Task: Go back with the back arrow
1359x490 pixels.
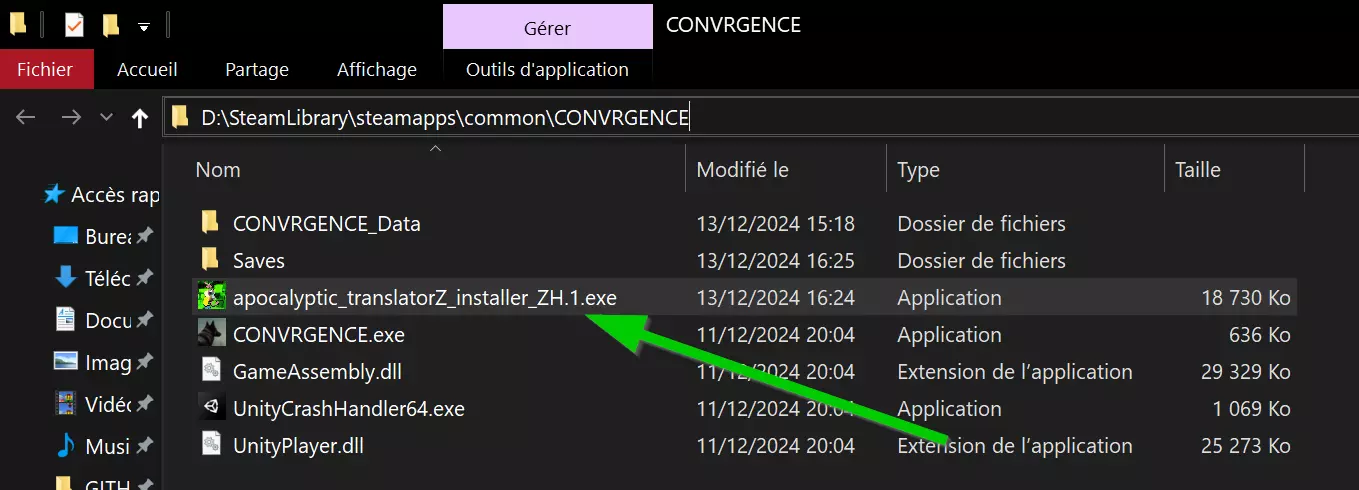Action: point(26,118)
